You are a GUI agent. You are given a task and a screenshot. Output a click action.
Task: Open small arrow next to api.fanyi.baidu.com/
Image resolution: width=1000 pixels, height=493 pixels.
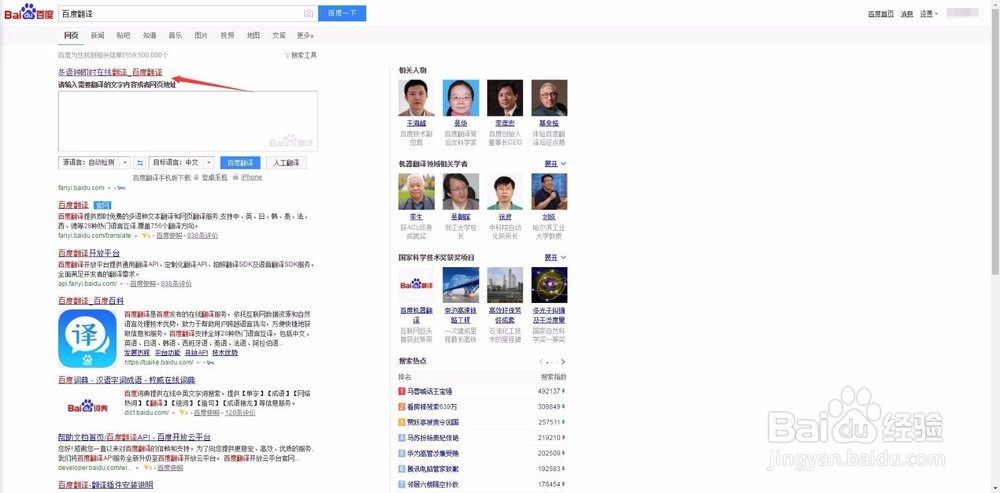123,283
